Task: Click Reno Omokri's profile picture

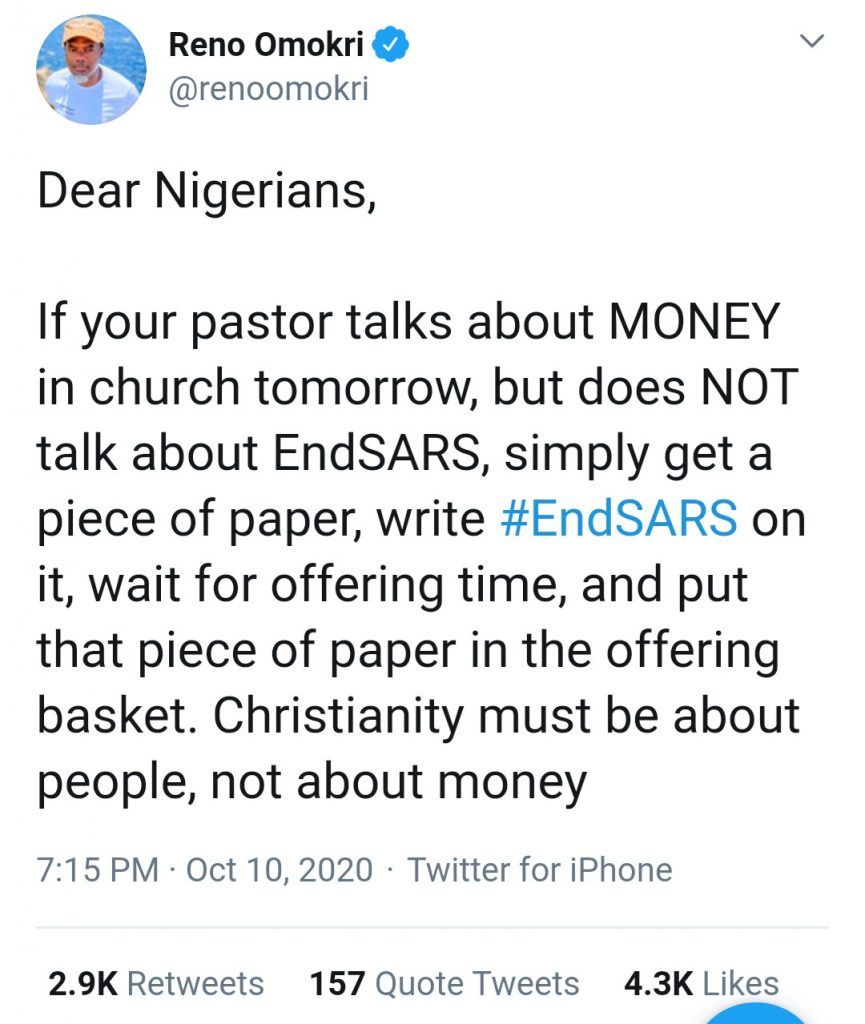Action: pos(91,70)
